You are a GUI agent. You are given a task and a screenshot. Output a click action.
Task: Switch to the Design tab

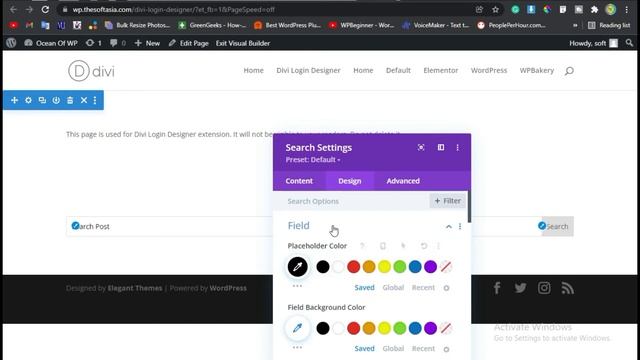[350, 181]
